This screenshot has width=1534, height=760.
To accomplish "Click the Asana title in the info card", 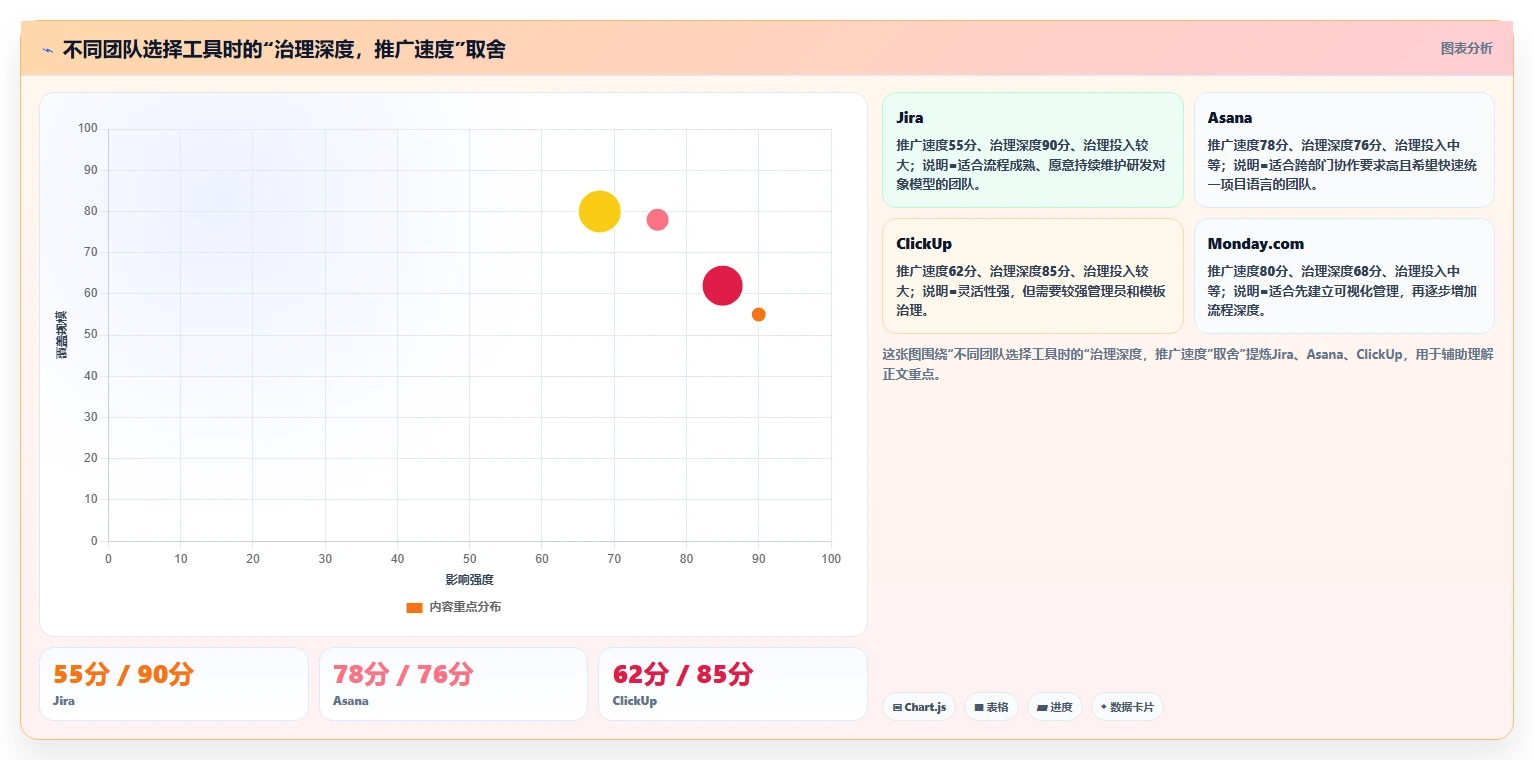I will tap(1230, 118).
